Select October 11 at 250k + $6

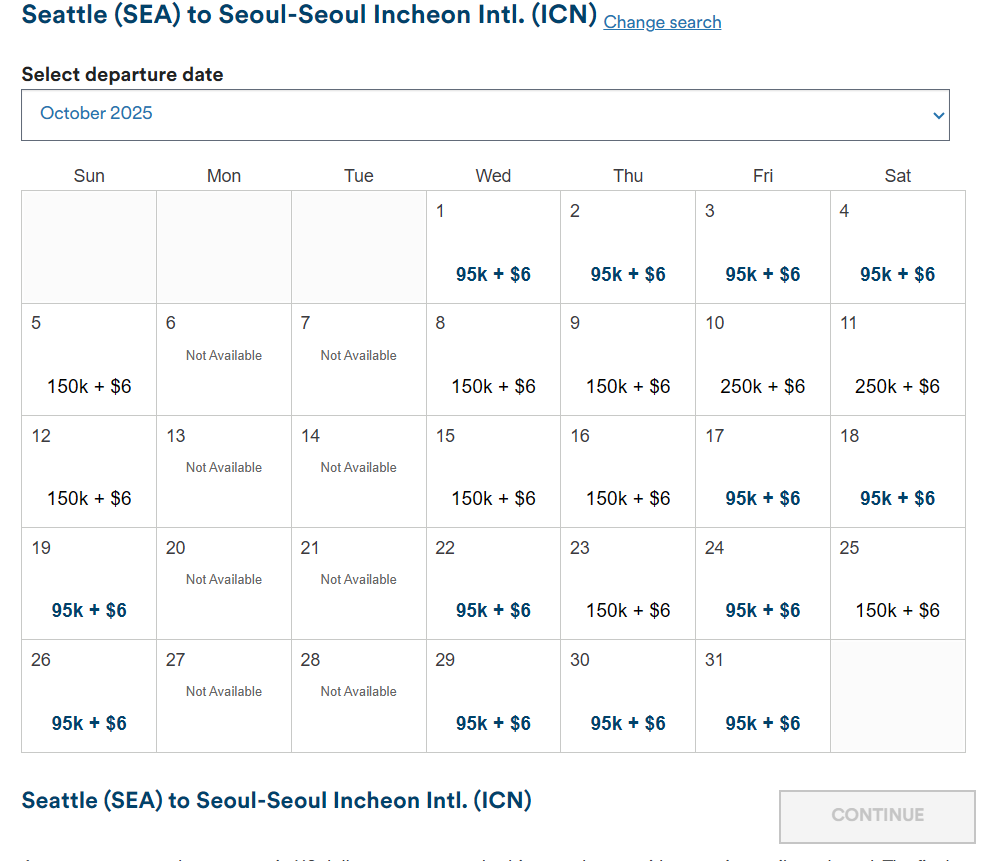point(898,386)
